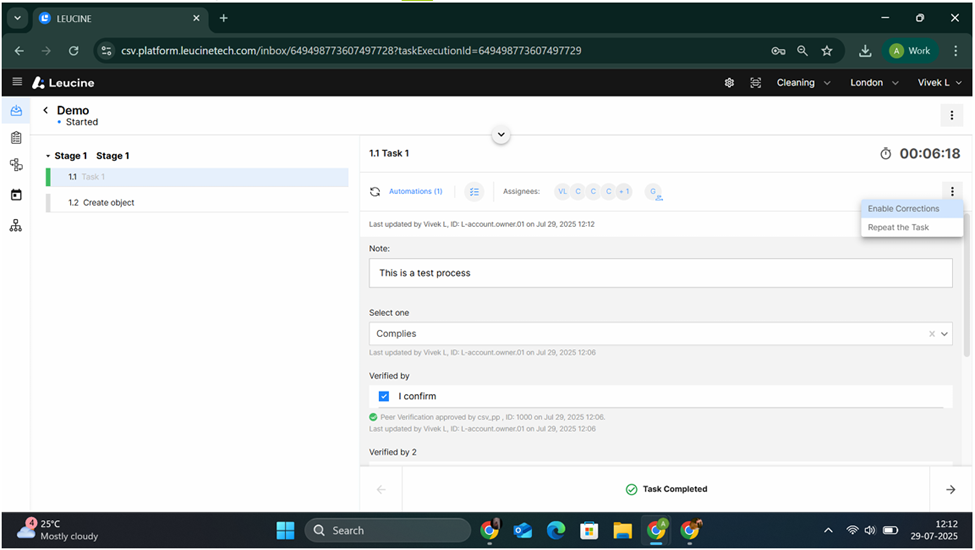Expand the 'Complies' select dropdown
This screenshot has width=975, height=550.
tap(945, 334)
